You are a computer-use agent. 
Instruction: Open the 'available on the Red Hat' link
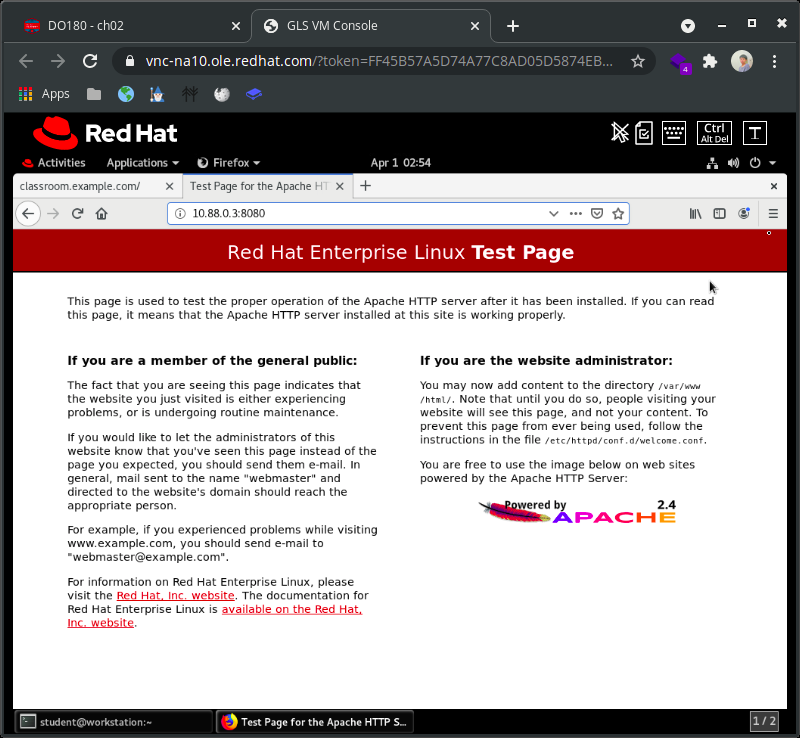click(292, 609)
